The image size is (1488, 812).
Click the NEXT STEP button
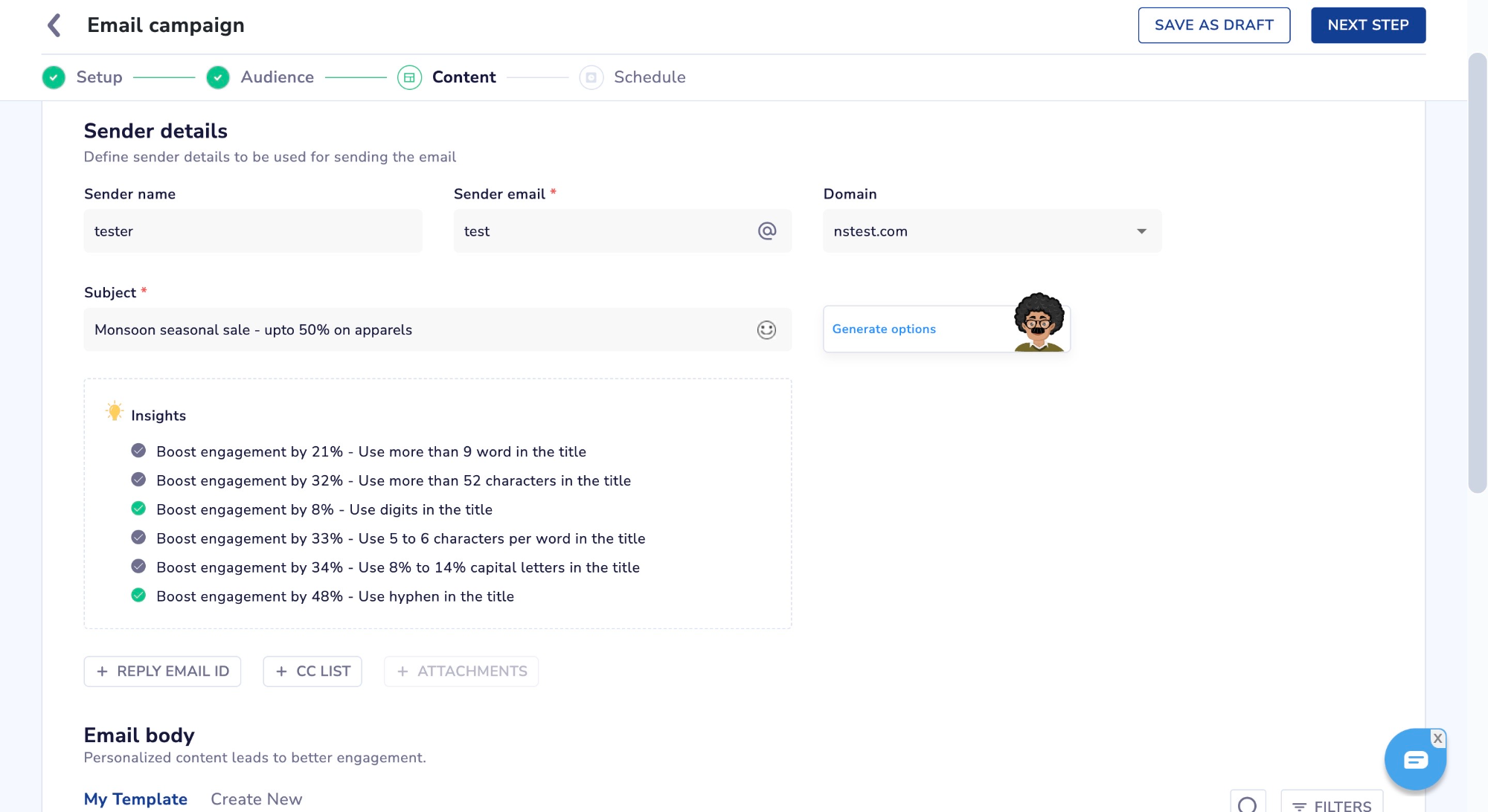click(x=1368, y=25)
